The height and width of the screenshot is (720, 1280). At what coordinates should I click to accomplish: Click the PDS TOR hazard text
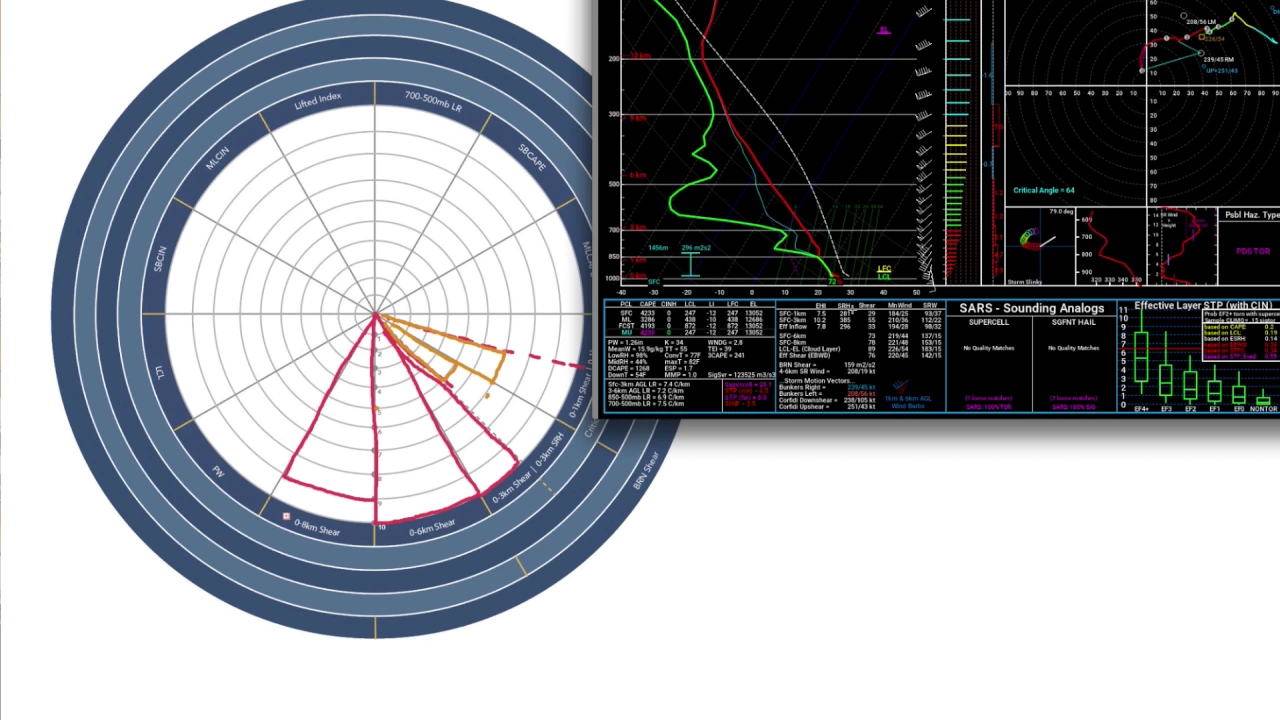(1252, 252)
